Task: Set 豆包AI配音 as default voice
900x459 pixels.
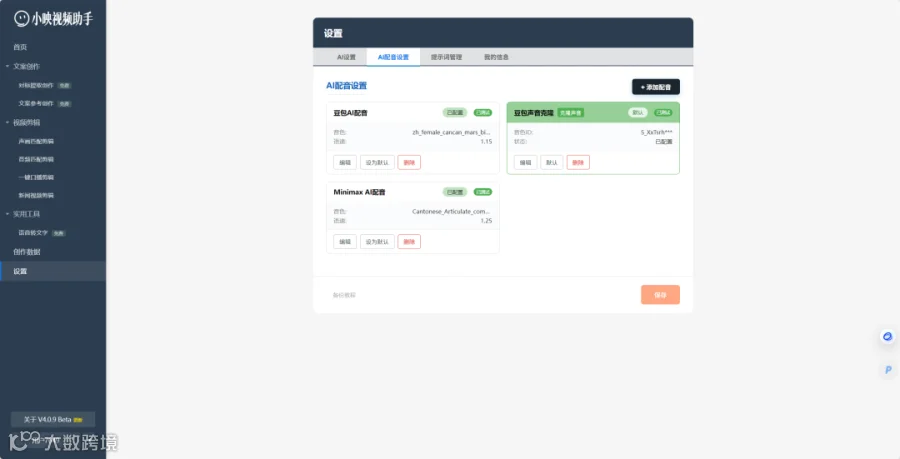Action: point(377,162)
